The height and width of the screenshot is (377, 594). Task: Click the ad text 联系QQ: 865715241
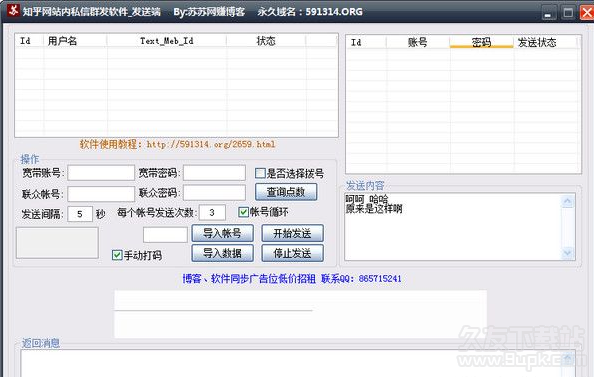(x=361, y=279)
